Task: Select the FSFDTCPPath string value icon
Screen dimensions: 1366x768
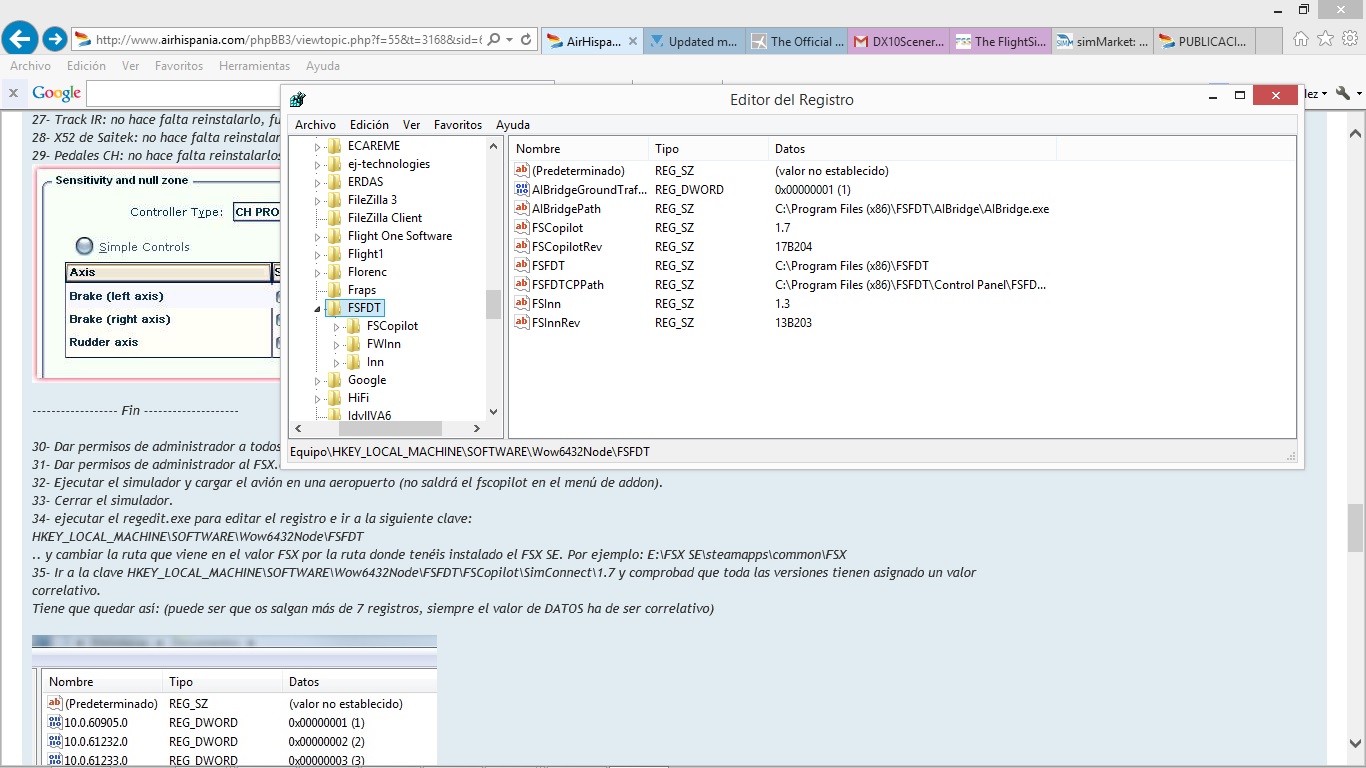Action: click(521, 285)
